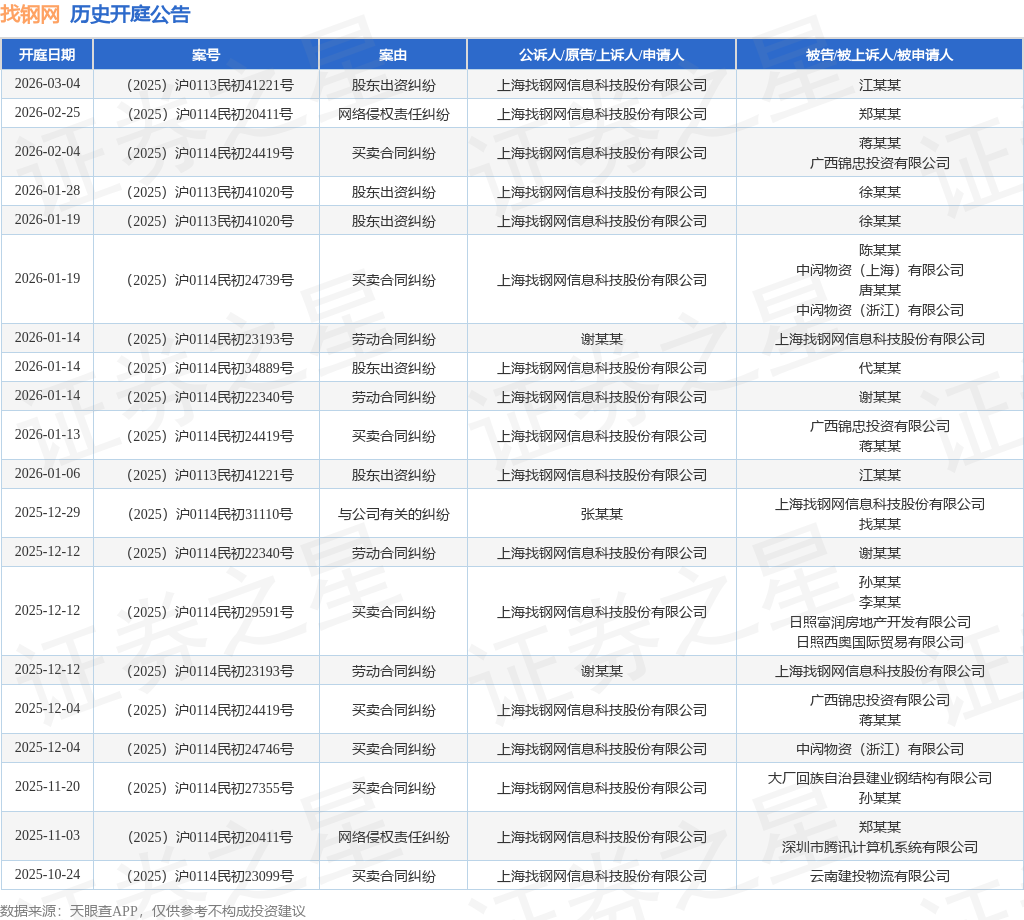The image size is (1024, 920).
Task: Click 上海找钢网信息科技股份有限公司 plaintiff in 2026-03-04 row
Action: [601, 85]
